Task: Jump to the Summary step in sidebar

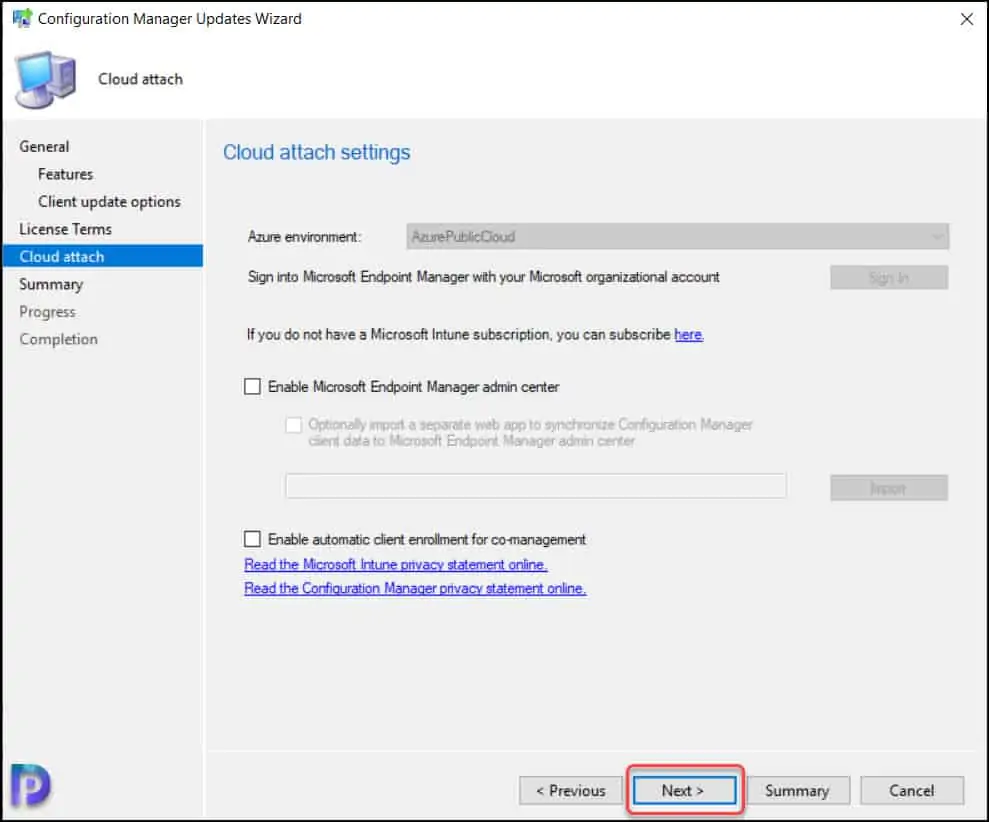Action: (x=51, y=285)
